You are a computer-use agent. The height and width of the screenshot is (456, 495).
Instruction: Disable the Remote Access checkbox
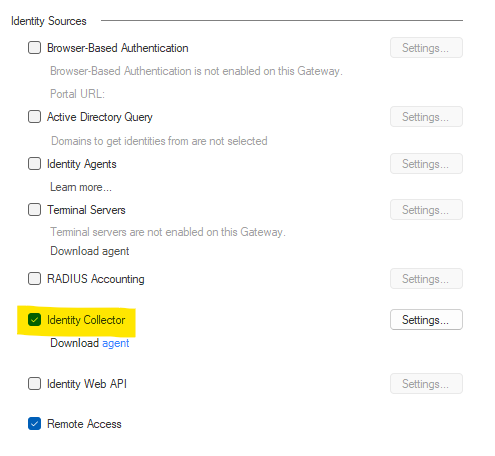coord(34,424)
